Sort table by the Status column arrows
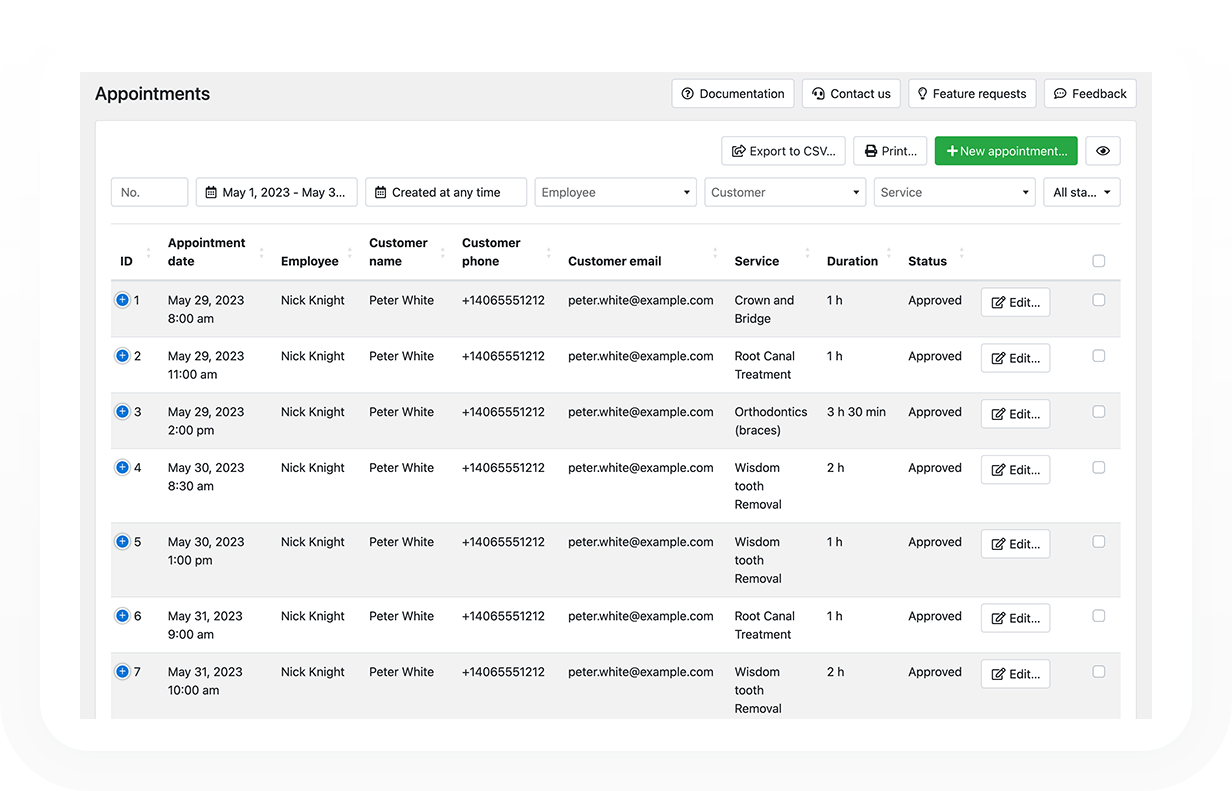The width and height of the screenshot is (1232, 791). (x=961, y=252)
